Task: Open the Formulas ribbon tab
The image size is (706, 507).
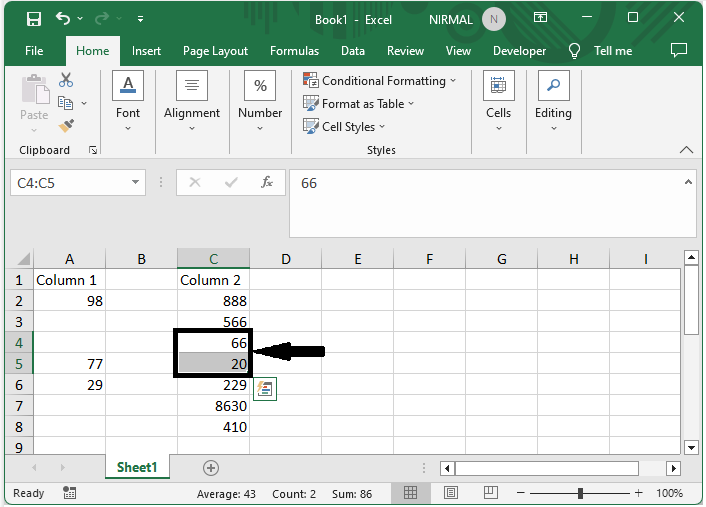Action: click(x=294, y=51)
